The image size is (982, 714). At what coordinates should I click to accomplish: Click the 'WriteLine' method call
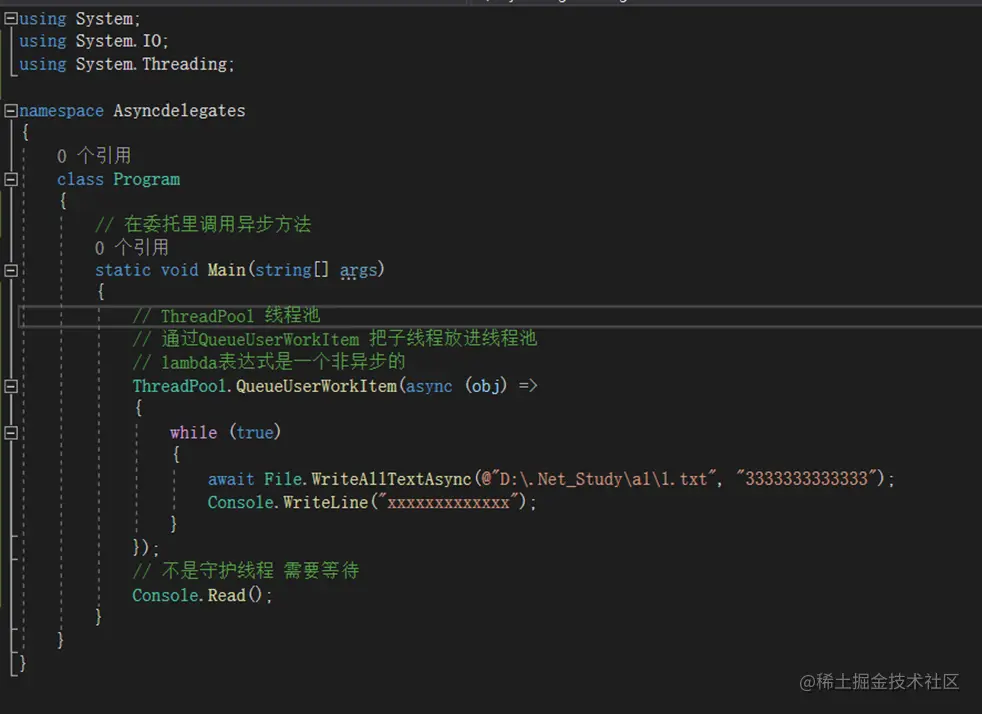(325, 502)
